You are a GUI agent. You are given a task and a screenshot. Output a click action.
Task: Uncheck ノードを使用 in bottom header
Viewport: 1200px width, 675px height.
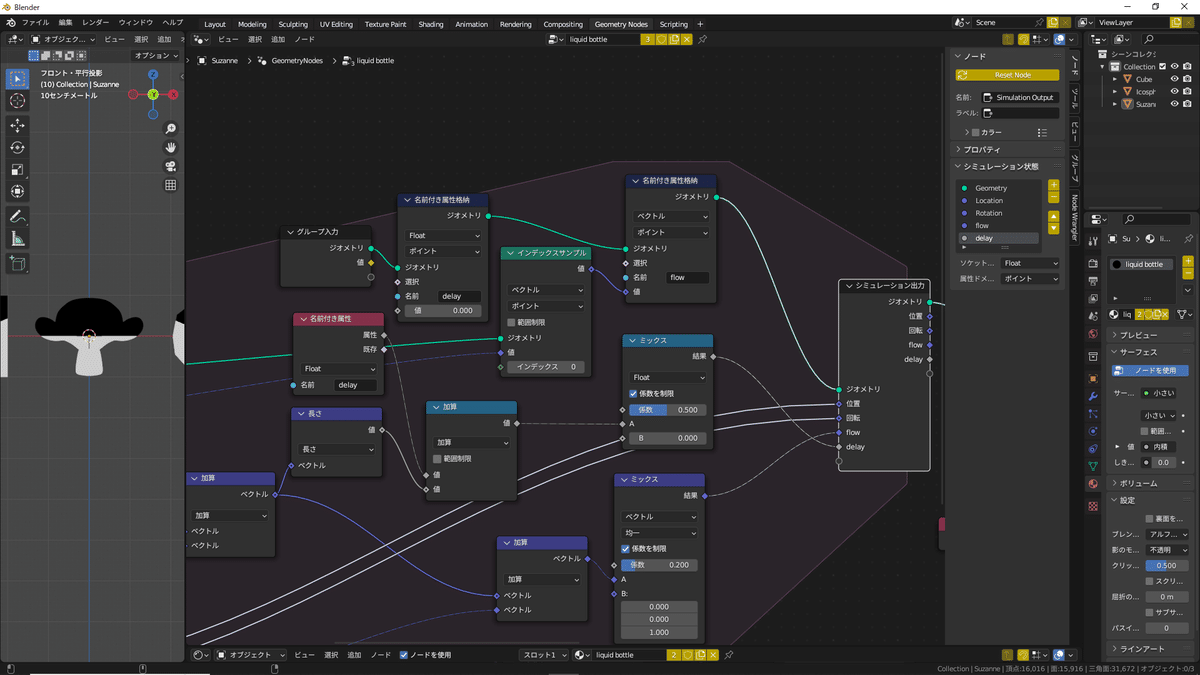[x=404, y=655]
